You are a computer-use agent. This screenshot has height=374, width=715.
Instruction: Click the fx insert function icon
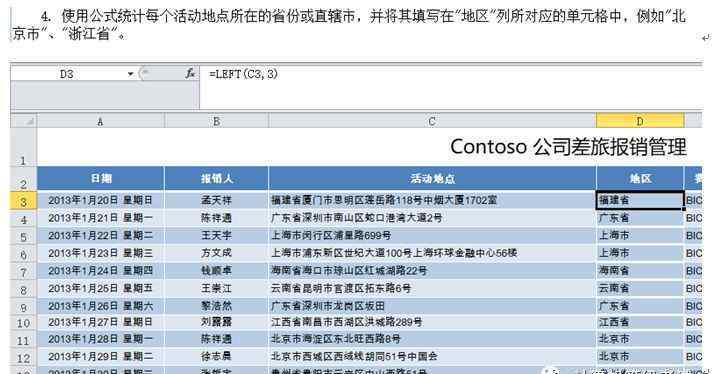coord(190,73)
